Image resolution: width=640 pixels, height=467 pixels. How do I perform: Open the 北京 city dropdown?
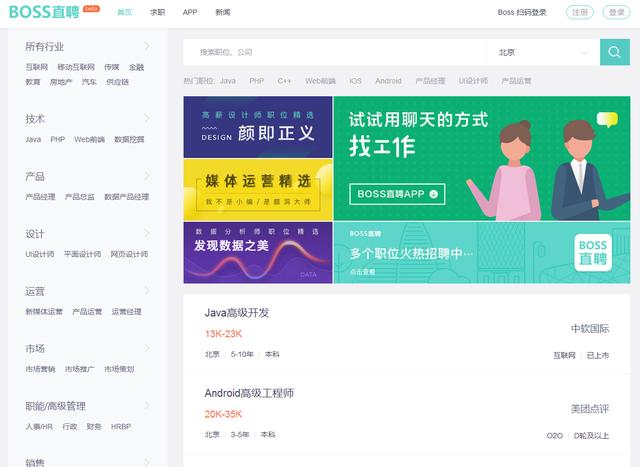[x=543, y=52]
